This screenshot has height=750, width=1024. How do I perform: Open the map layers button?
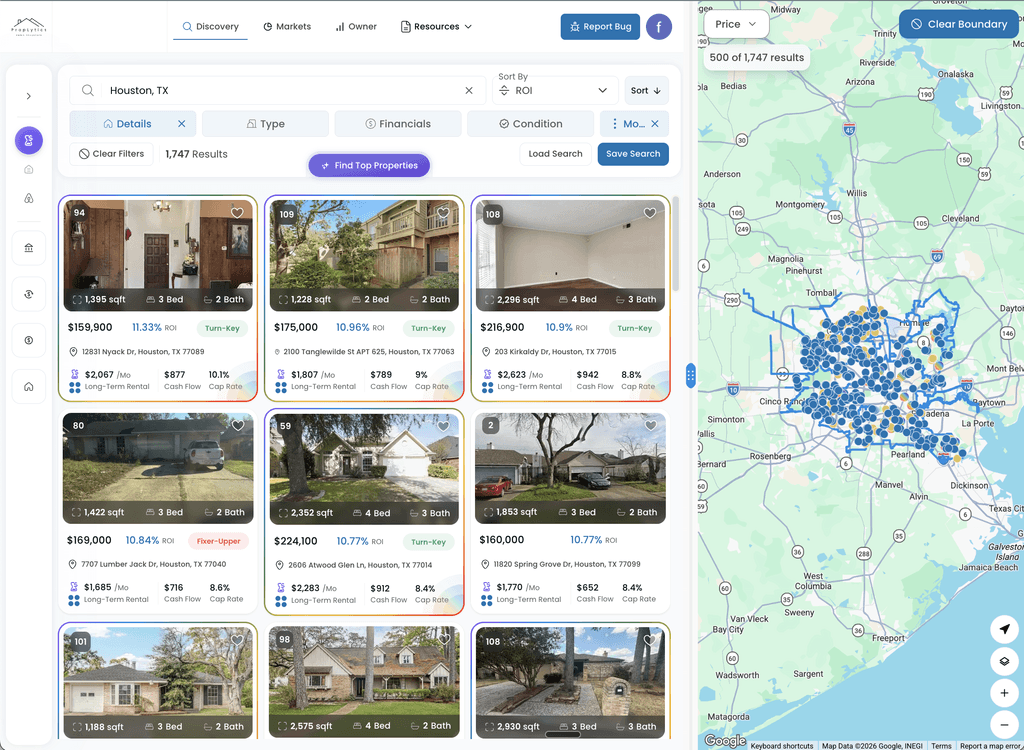tap(1004, 661)
